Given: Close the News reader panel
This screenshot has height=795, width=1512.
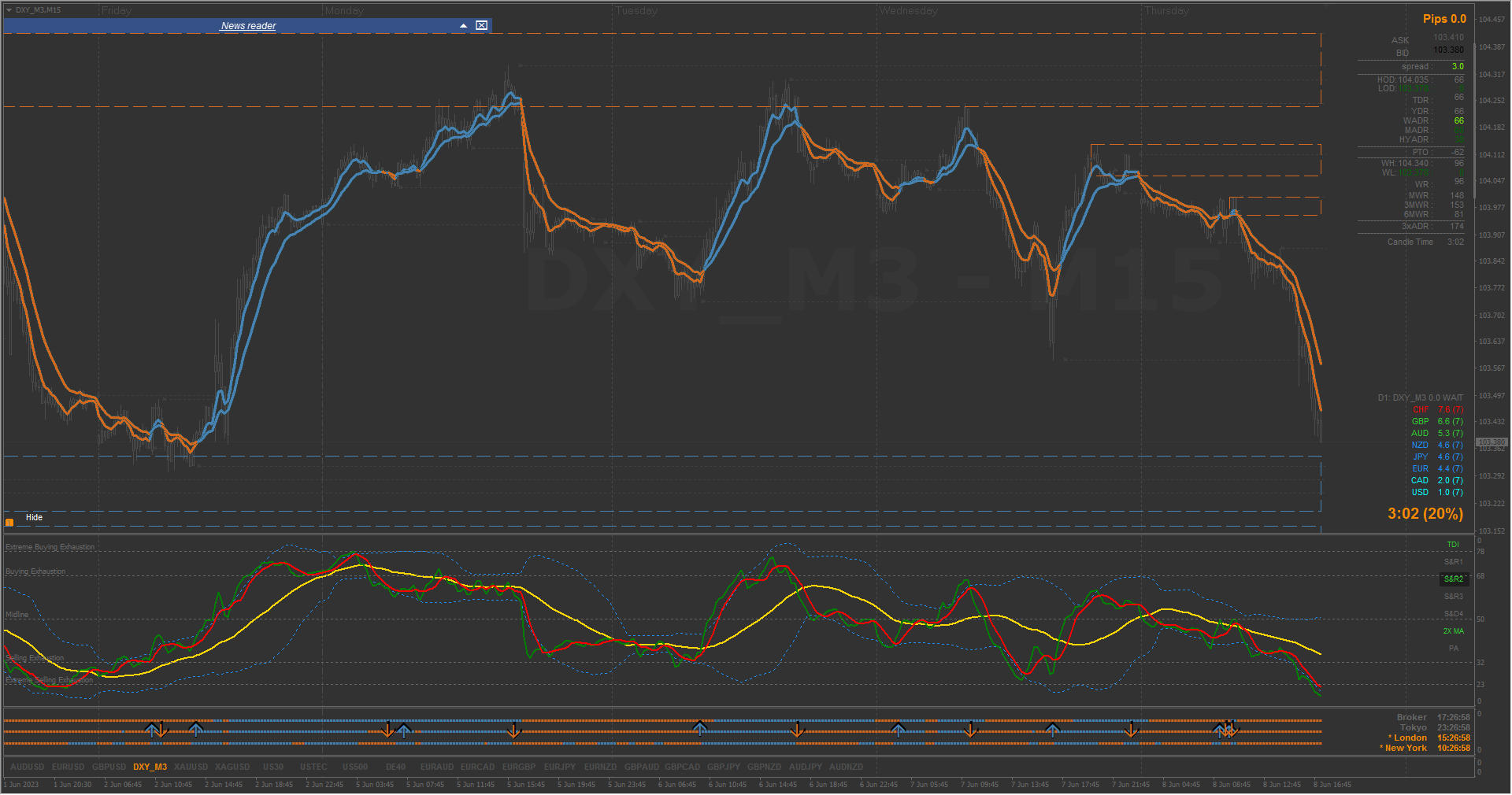Looking at the screenshot, I should pyautogui.click(x=481, y=26).
